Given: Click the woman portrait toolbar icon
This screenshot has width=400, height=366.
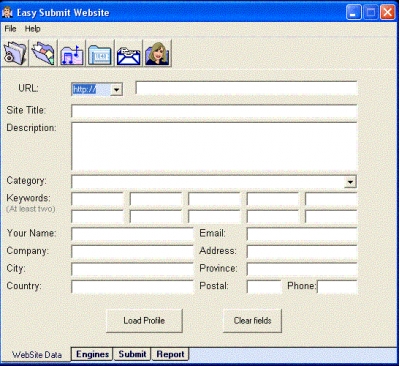Looking at the screenshot, I should click(157, 53).
